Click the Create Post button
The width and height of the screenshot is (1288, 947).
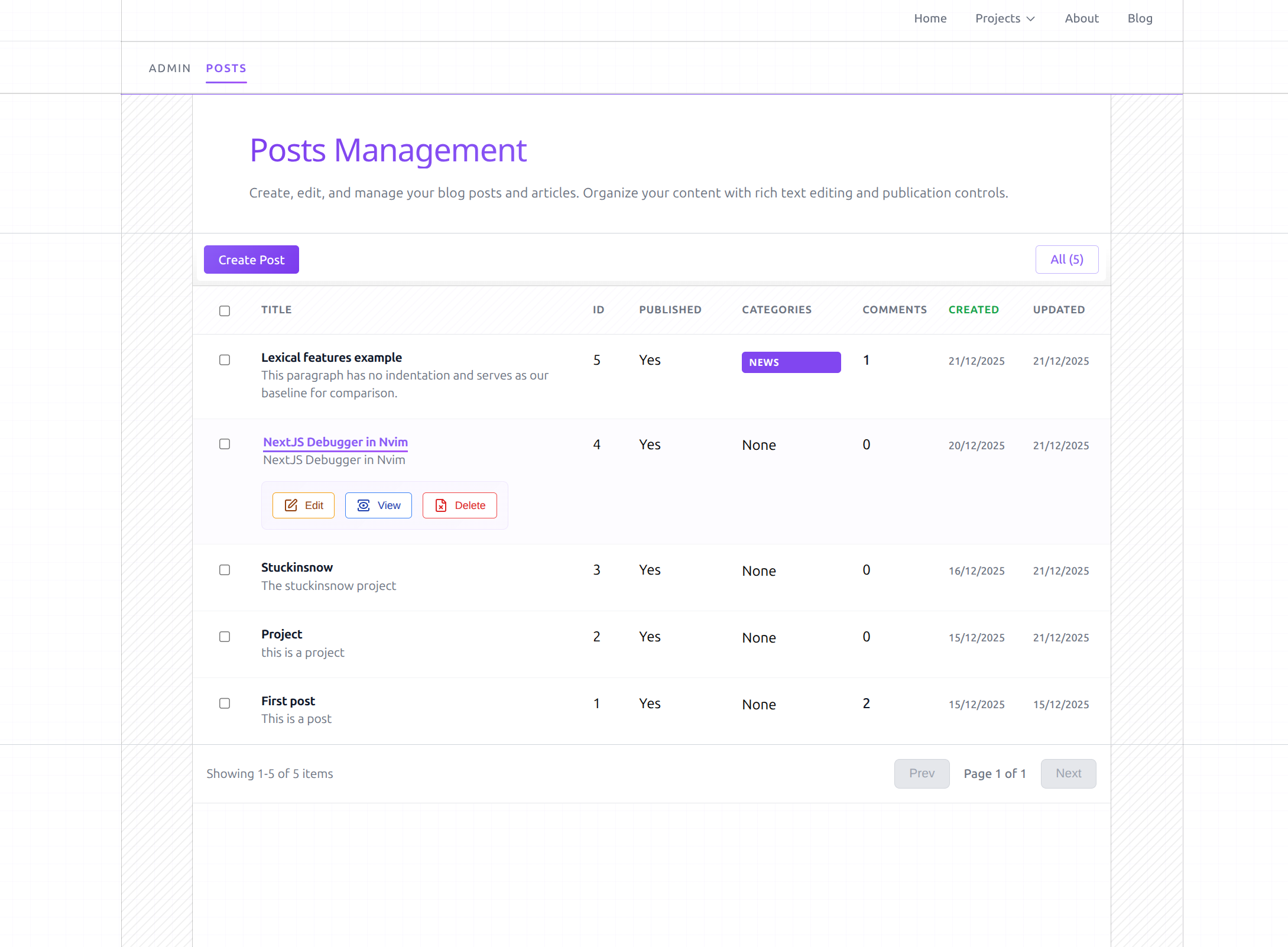point(251,259)
